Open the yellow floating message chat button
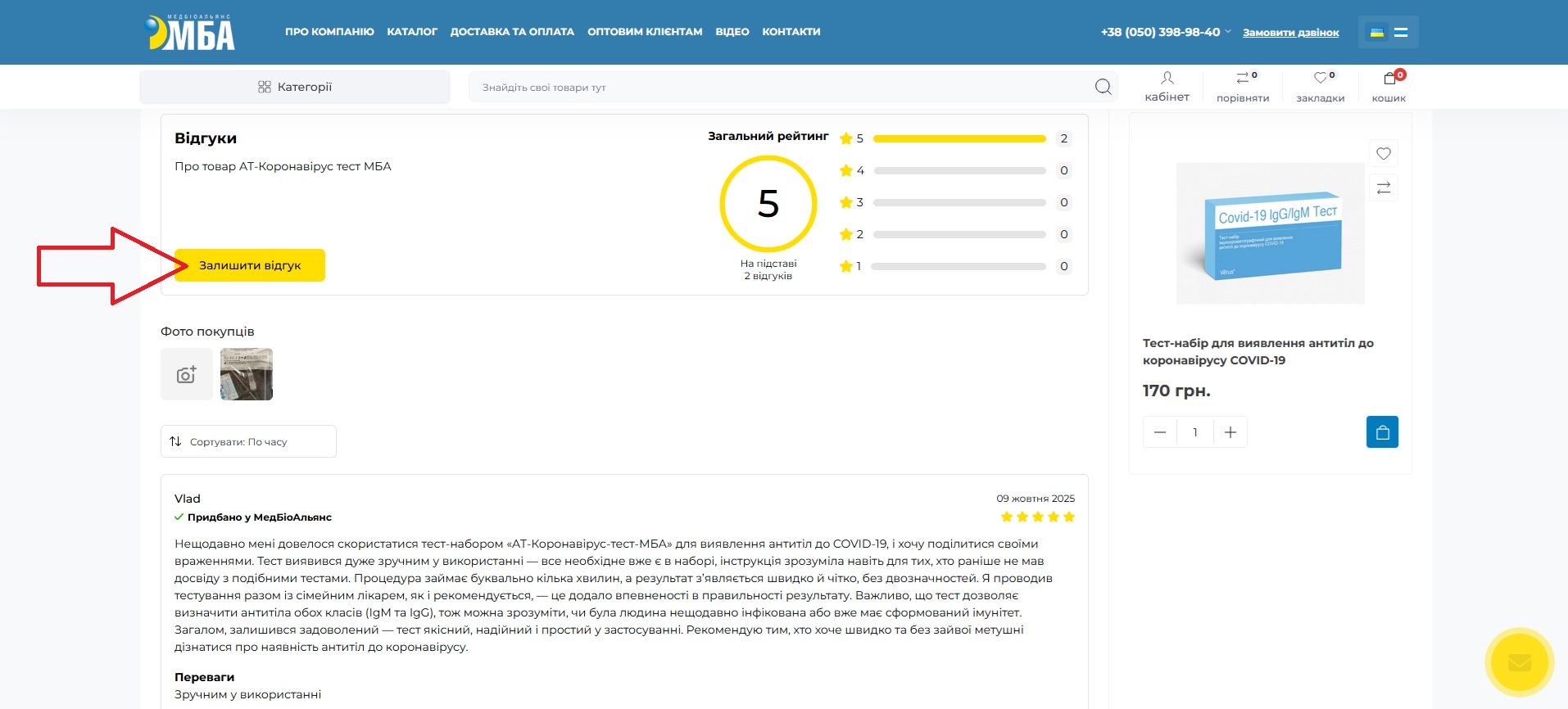This screenshot has width=1568, height=709. pos(1519,662)
